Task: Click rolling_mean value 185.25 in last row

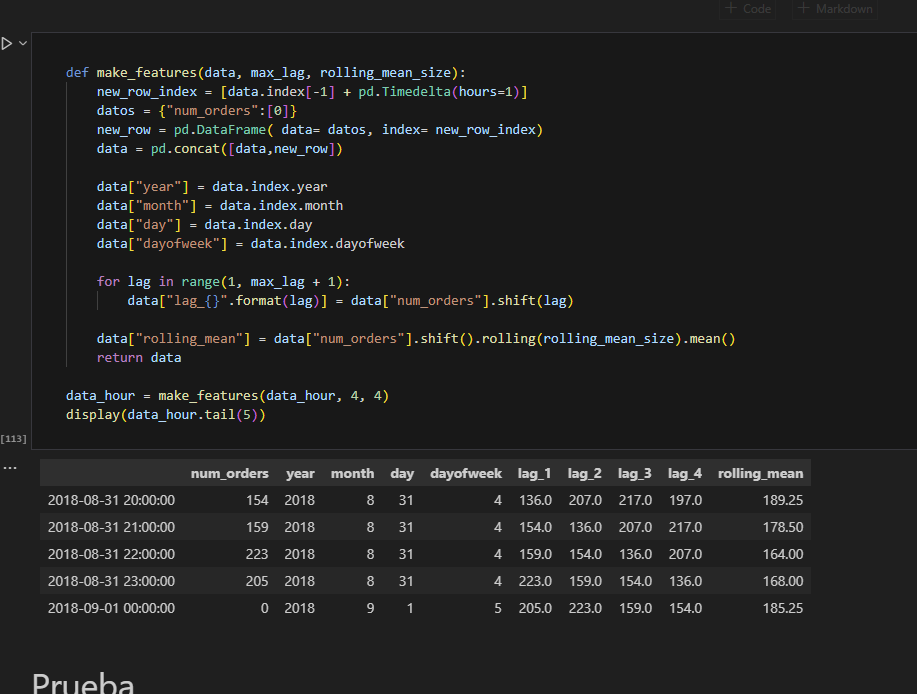Action: point(782,608)
